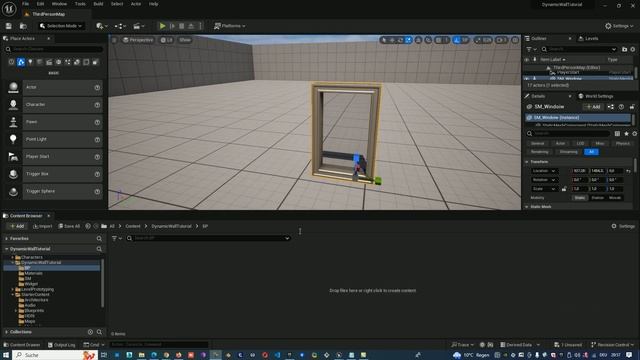Open the Tools menu

(80, 4)
